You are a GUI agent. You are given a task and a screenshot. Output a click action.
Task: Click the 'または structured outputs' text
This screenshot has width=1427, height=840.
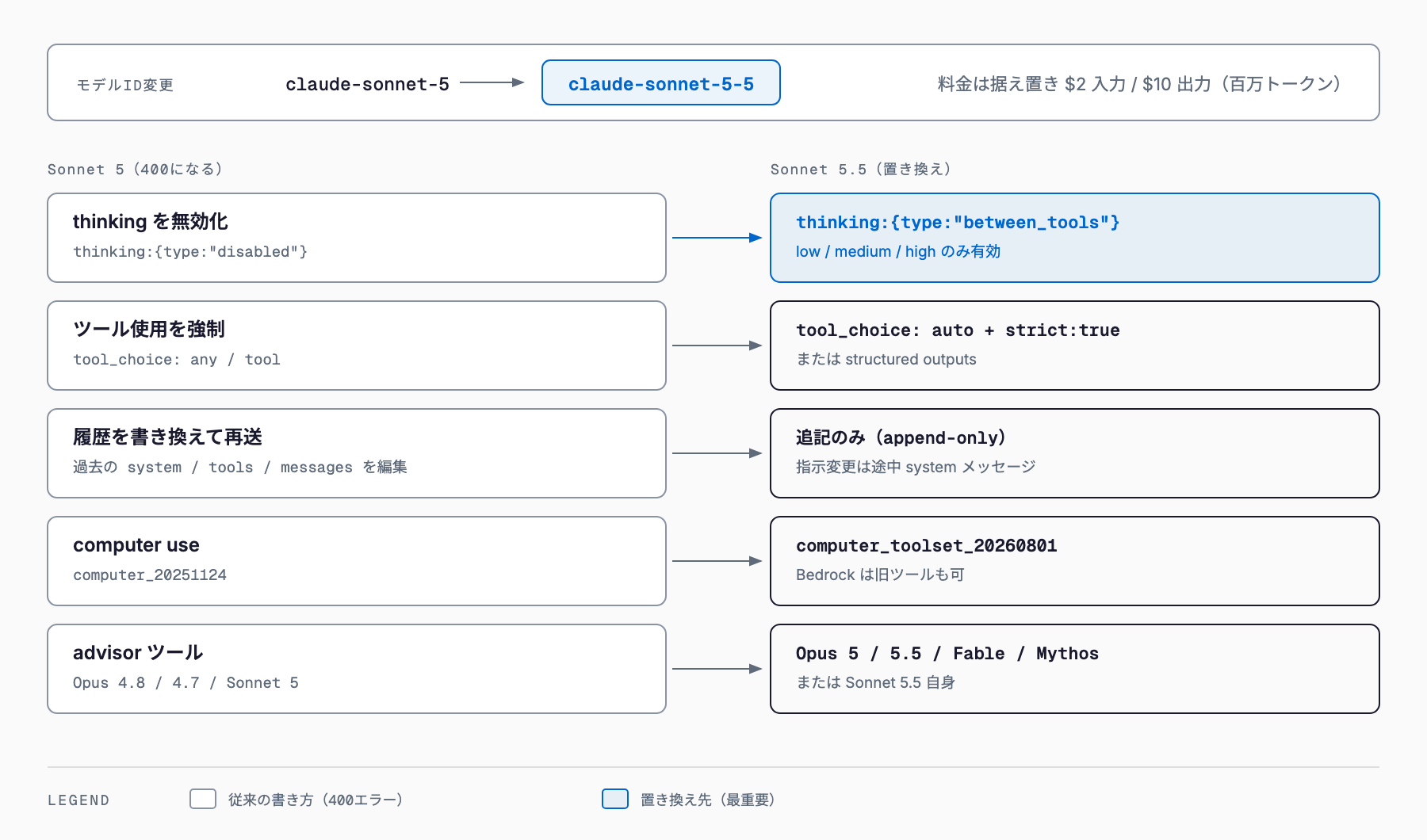886,359
